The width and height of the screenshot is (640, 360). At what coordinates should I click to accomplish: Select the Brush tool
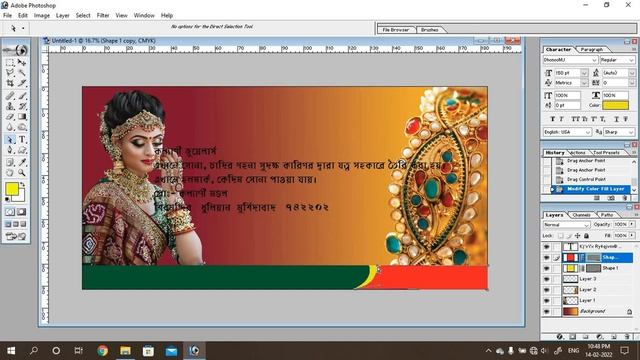tap(22, 96)
